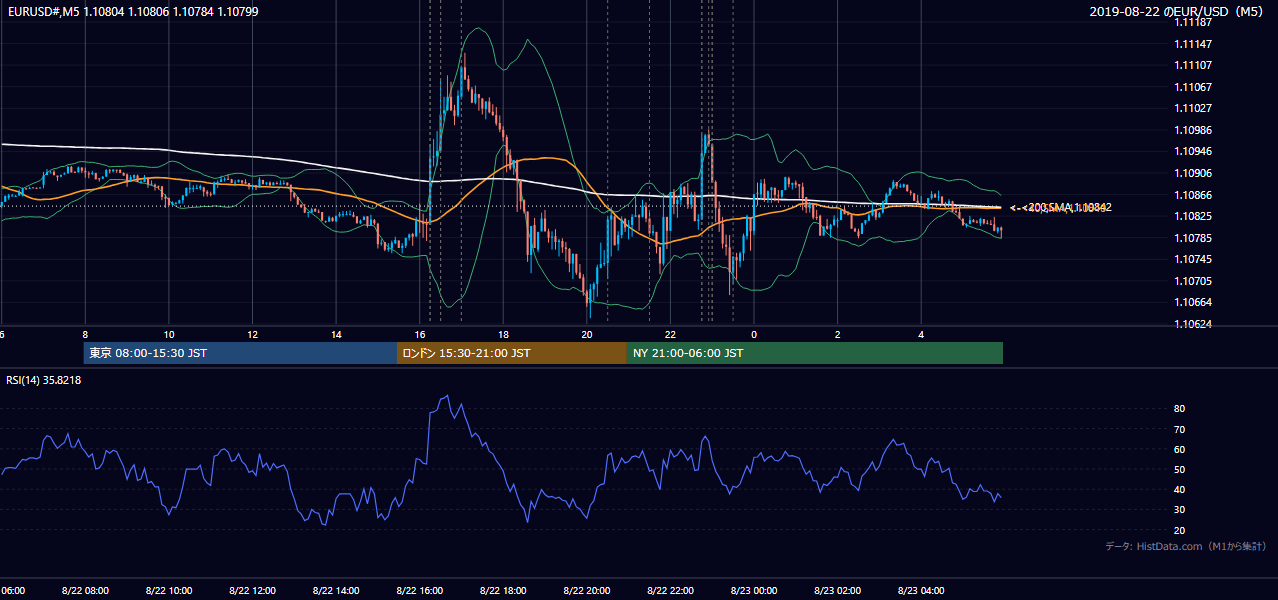
Task: Select the ロンドン 15:30-21:00 JST session bar
Action: tap(512, 353)
